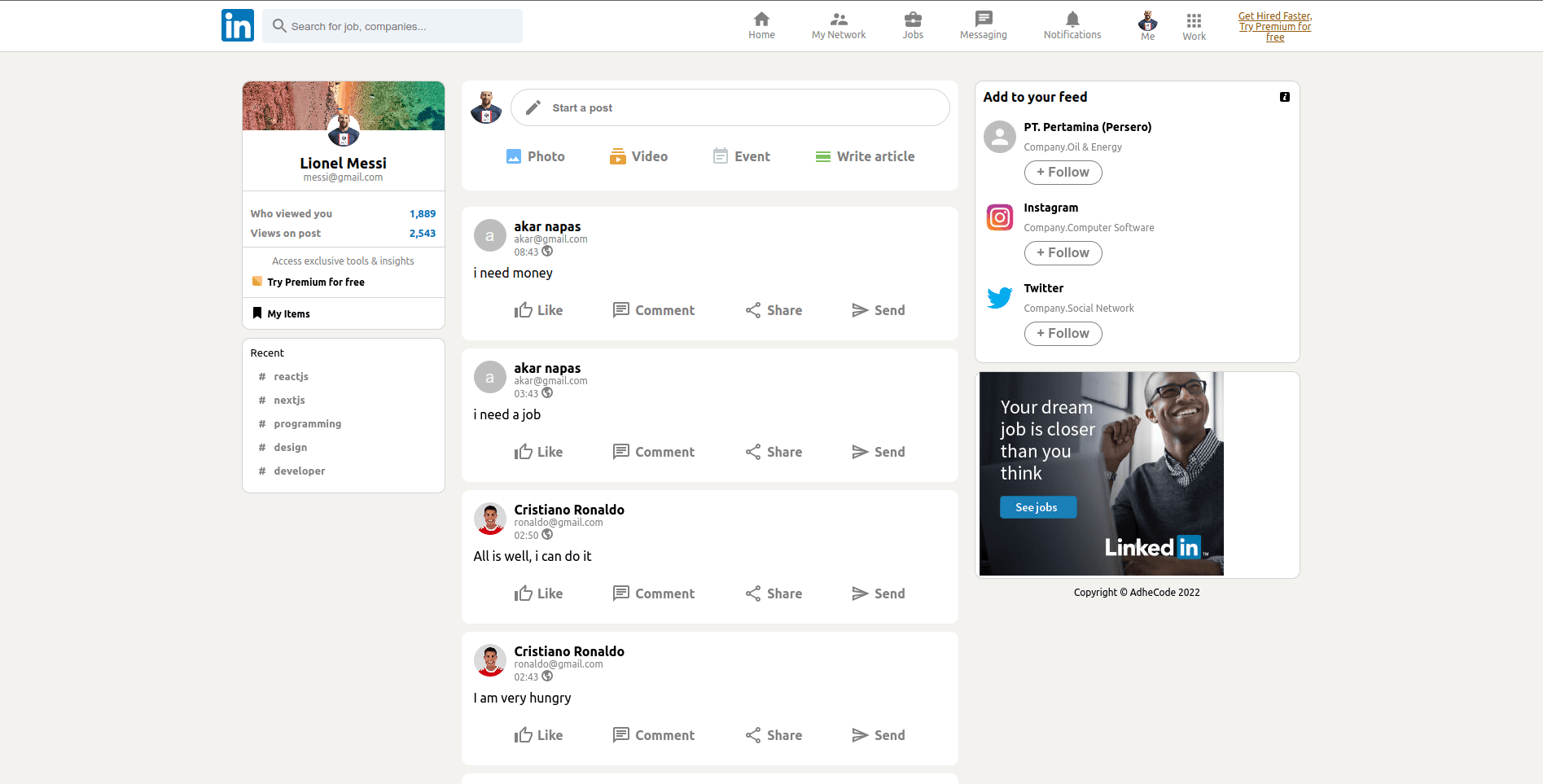
Task: Like the "All is well, i can do it" post
Action: point(538,593)
